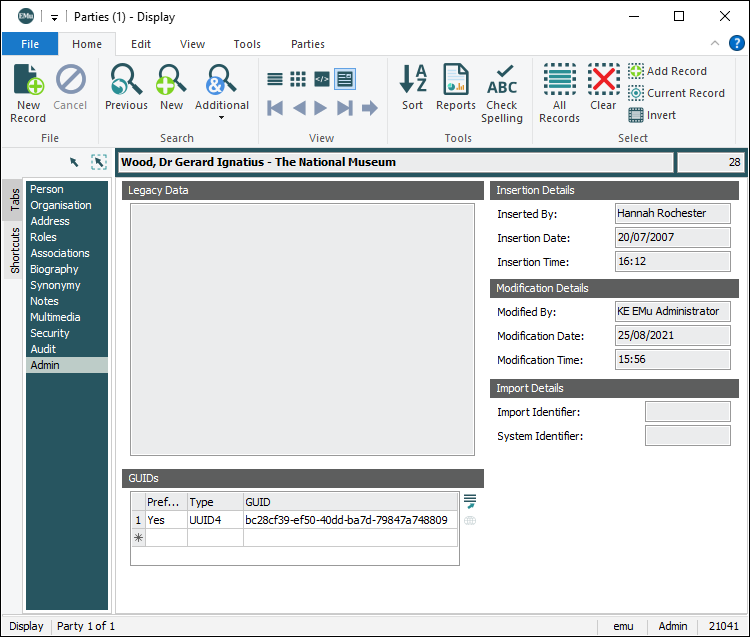Click Add Record in Select group
The height and width of the screenshot is (637, 750).
pyautogui.click(x=667, y=71)
